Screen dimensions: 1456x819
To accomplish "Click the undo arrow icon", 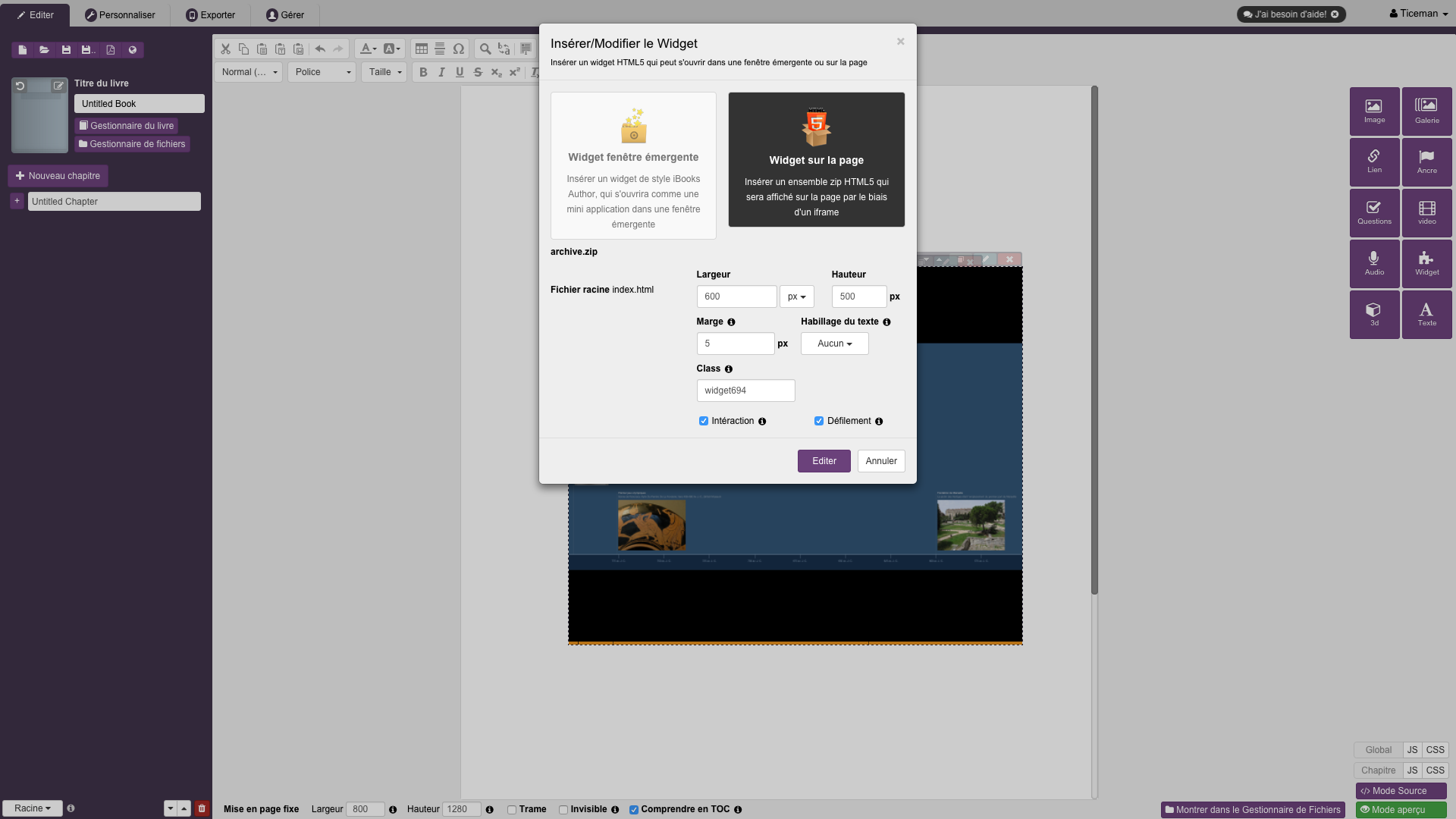I will pyautogui.click(x=320, y=49).
